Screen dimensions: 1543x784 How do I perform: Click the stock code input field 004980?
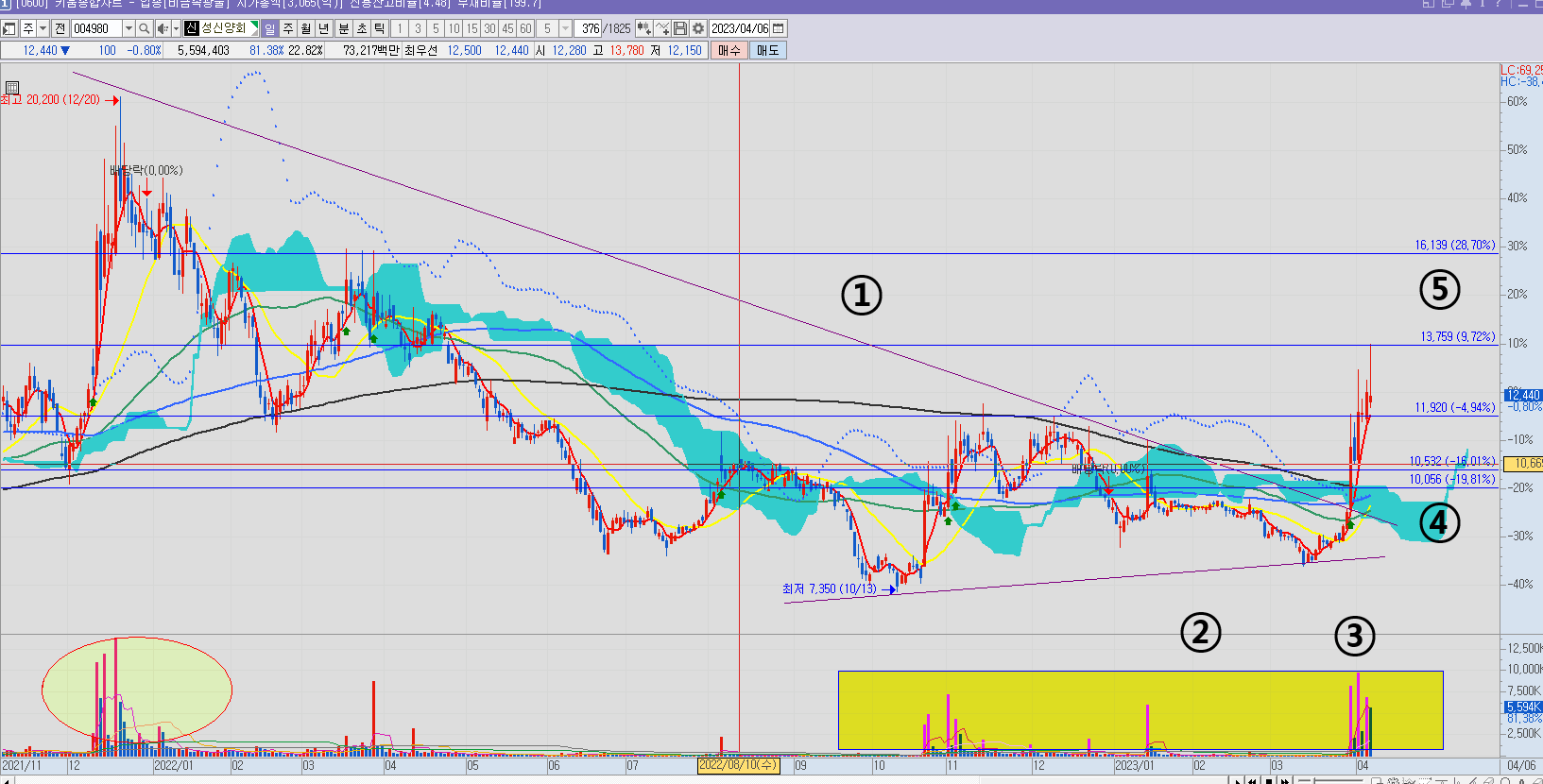point(96,28)
